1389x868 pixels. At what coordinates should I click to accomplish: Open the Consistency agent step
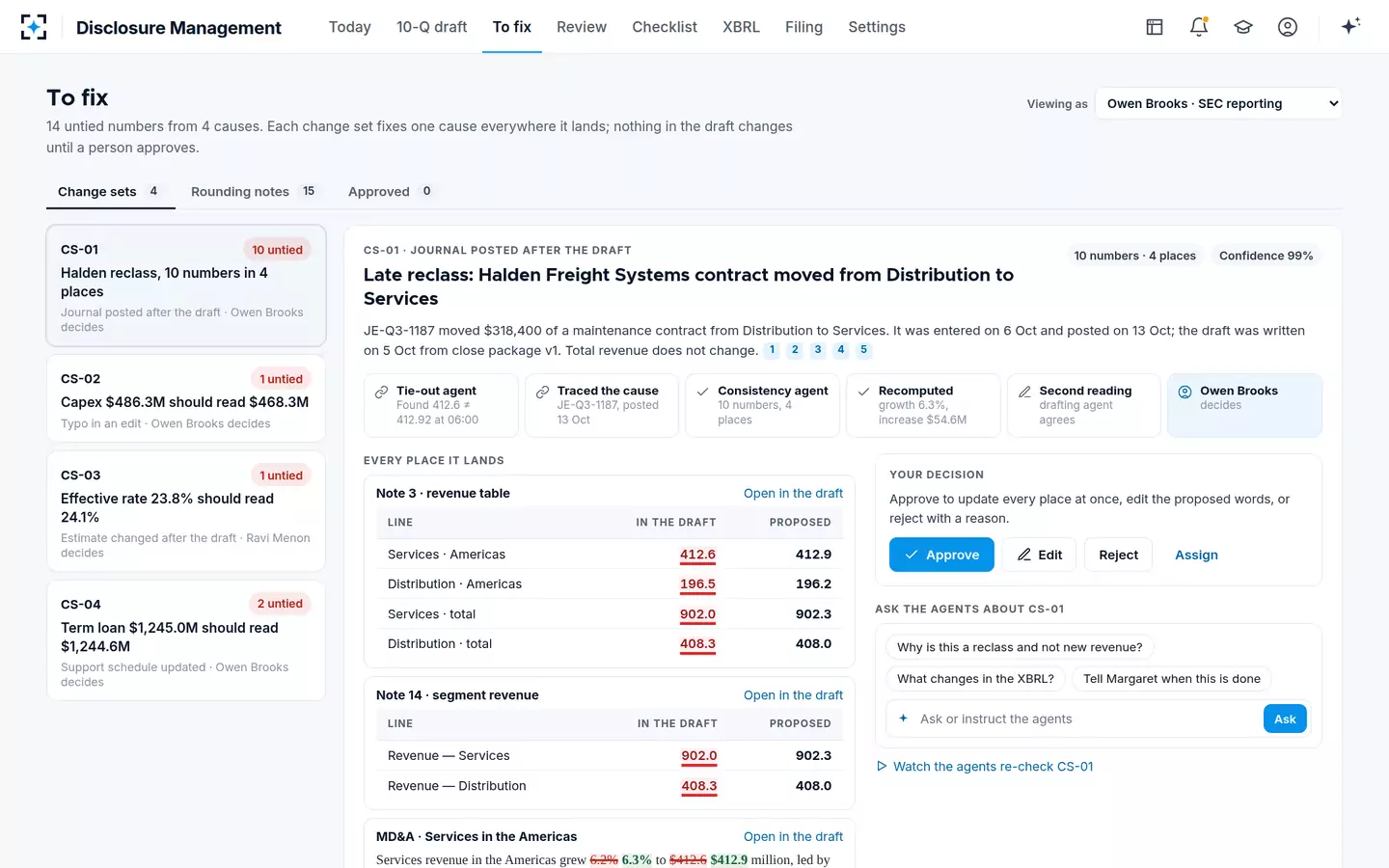point(762,405)
